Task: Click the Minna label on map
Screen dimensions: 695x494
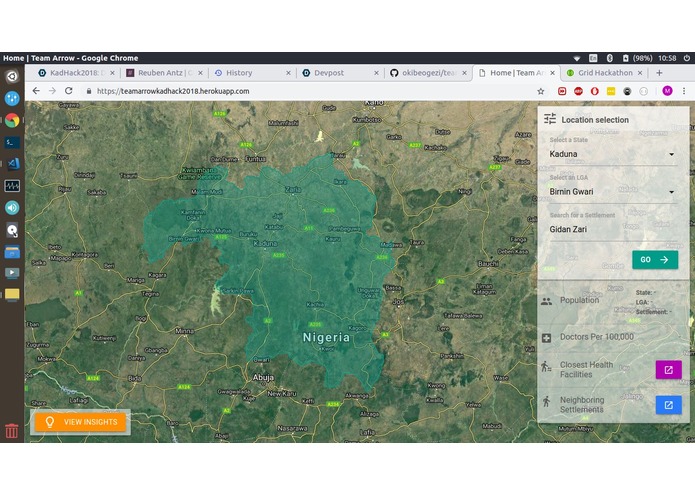Action: (184, 331)
